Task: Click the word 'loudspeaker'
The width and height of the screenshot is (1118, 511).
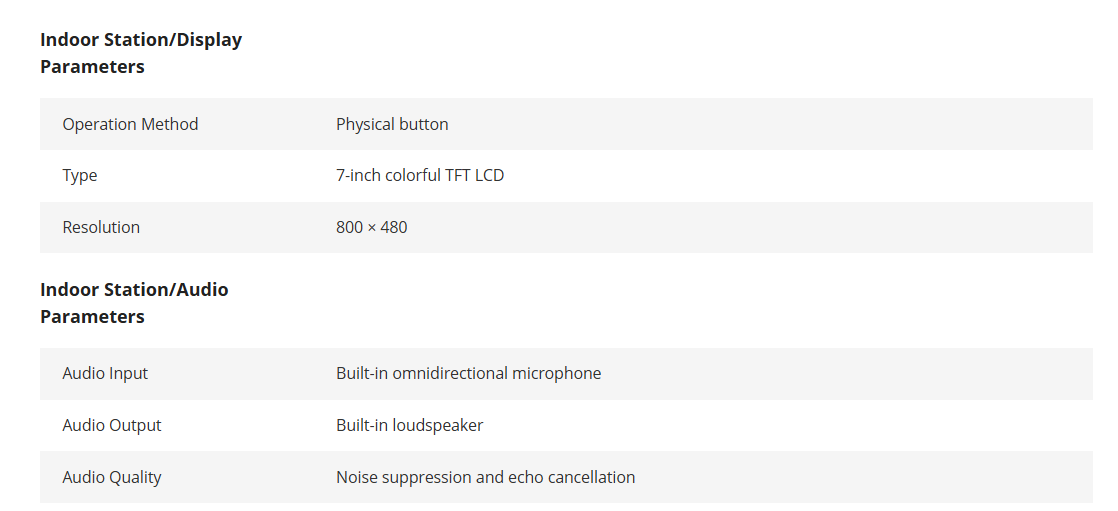Action: coord(438,425)
